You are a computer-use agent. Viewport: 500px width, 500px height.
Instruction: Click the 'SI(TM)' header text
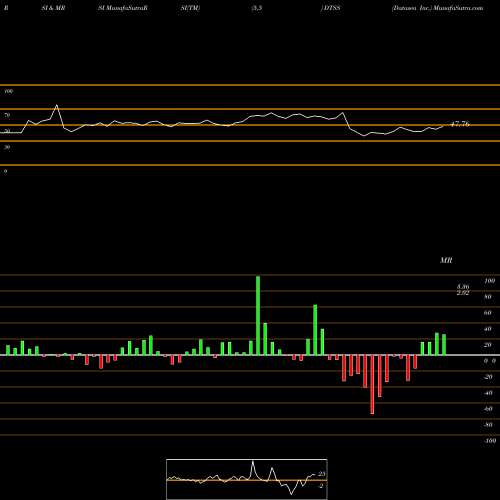click(x=190, y=8)
